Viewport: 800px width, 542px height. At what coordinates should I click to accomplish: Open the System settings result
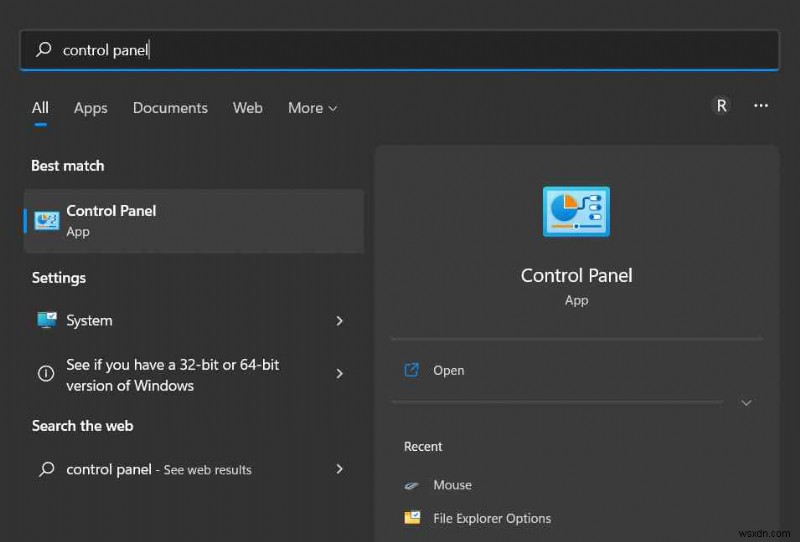194,321
